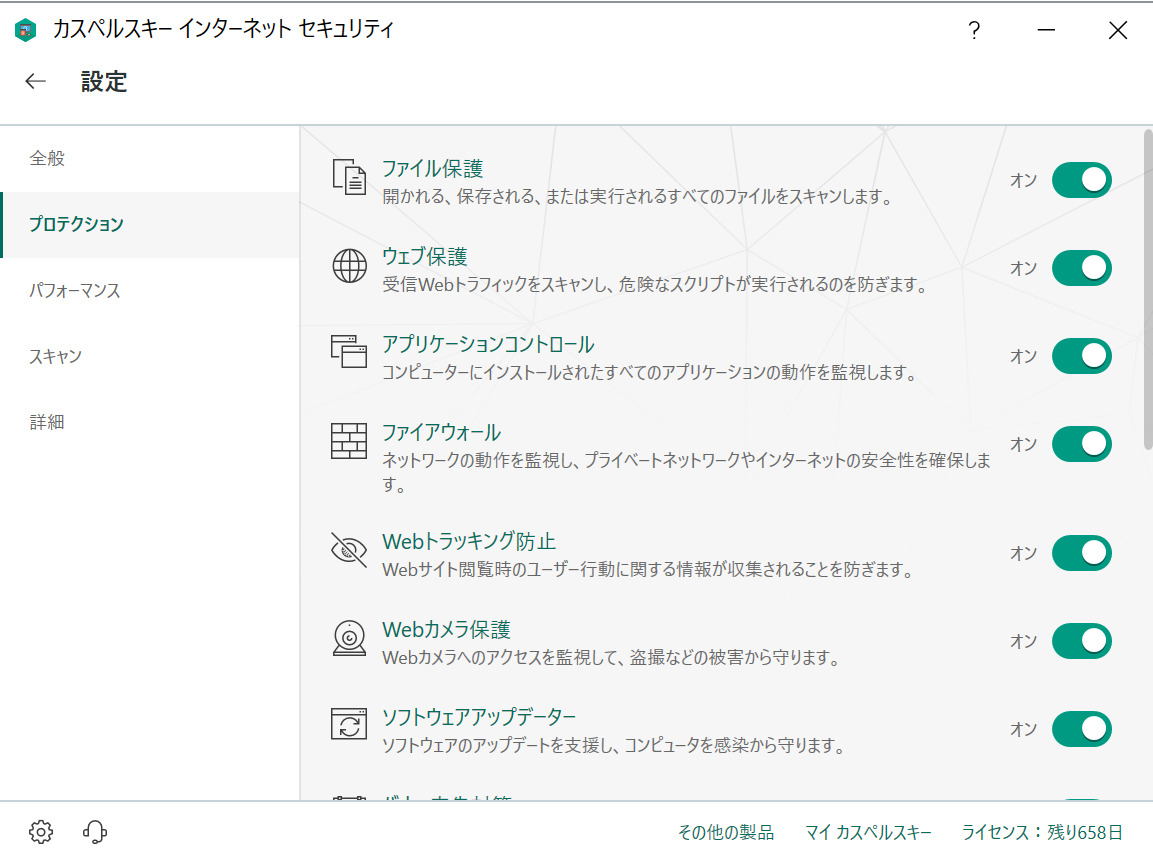Image resolution: width=1153 pixels, height=861 pixels.
Task: Disable the ファイアウォール switch
Action: 1082,444
